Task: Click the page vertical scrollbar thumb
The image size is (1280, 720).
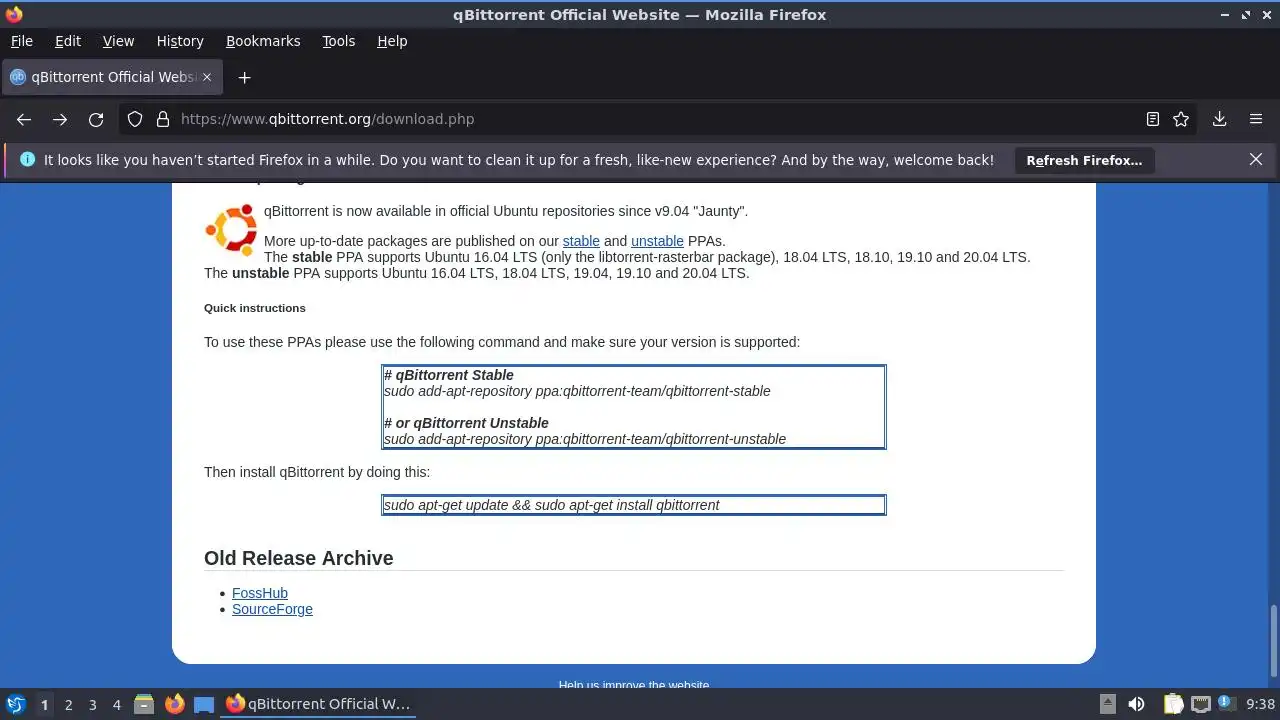Action: [1274, 640]
